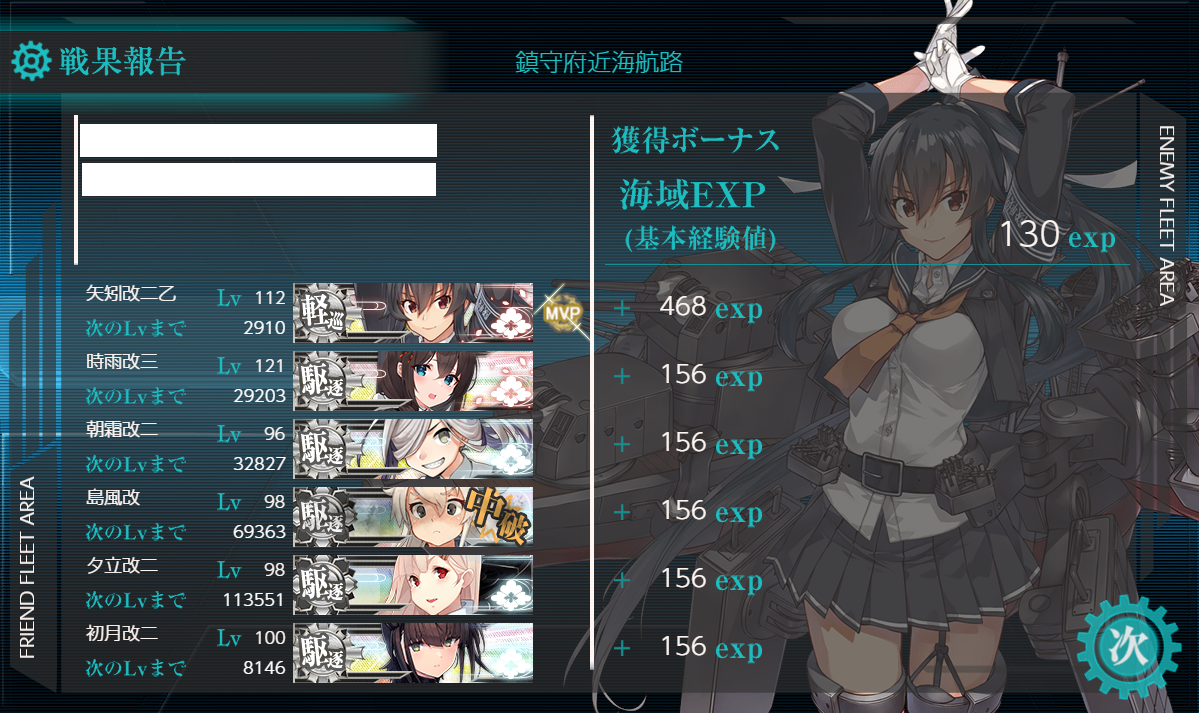Click the FRIEND FLEET AREA side tab

[x=28, y=567]
